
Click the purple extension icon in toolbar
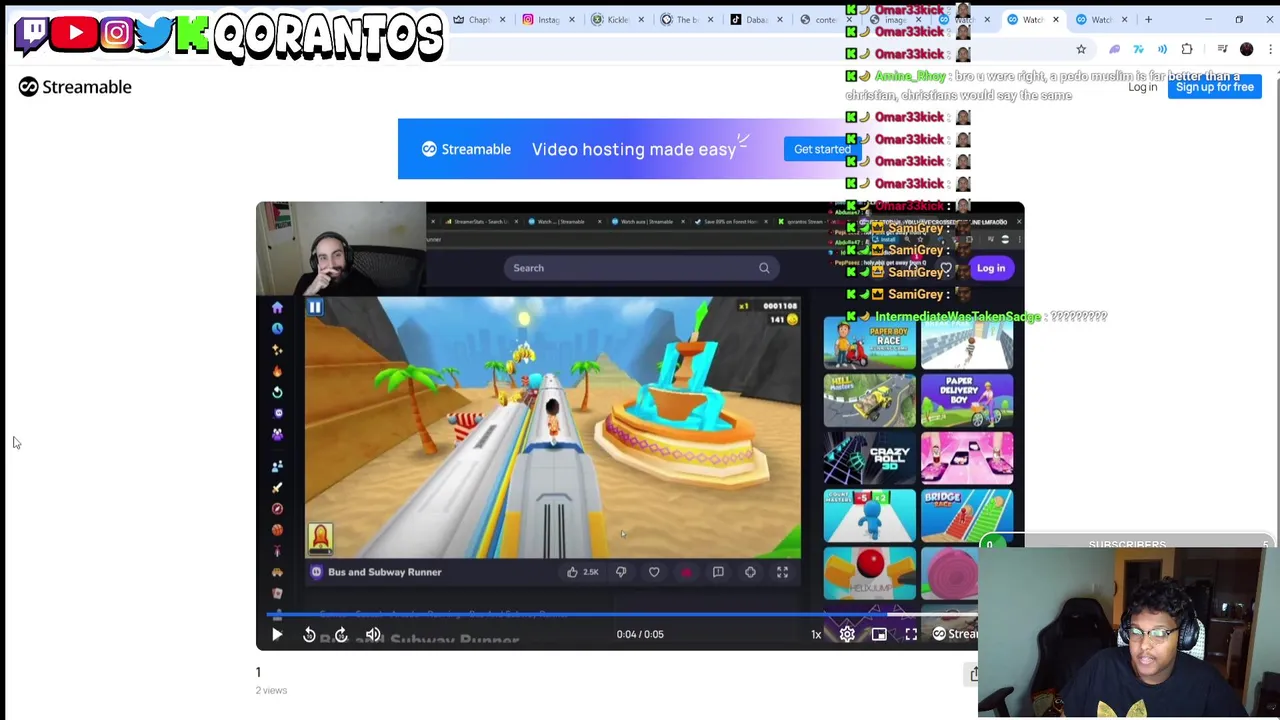coord(1114,49)
